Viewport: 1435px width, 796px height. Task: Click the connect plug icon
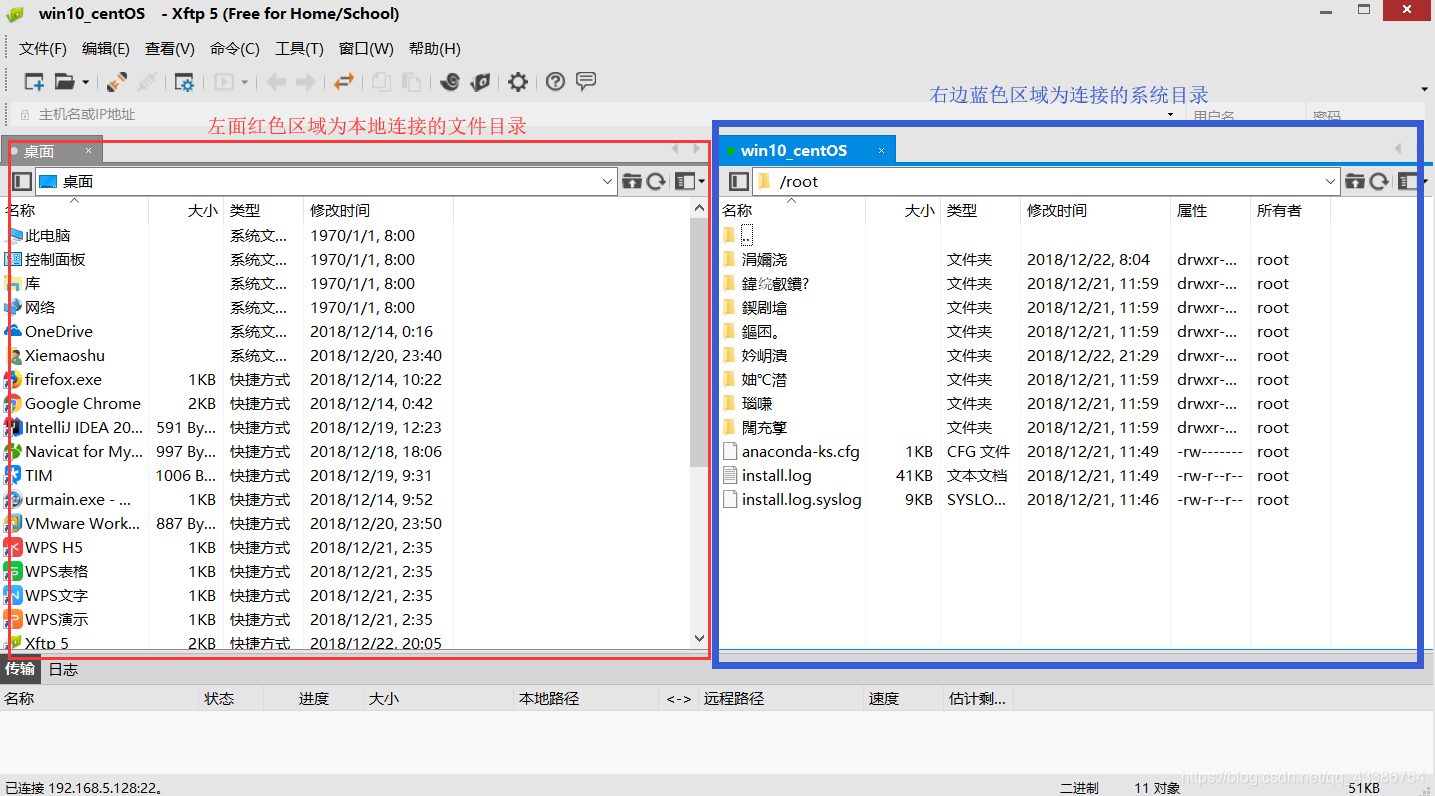117,82
